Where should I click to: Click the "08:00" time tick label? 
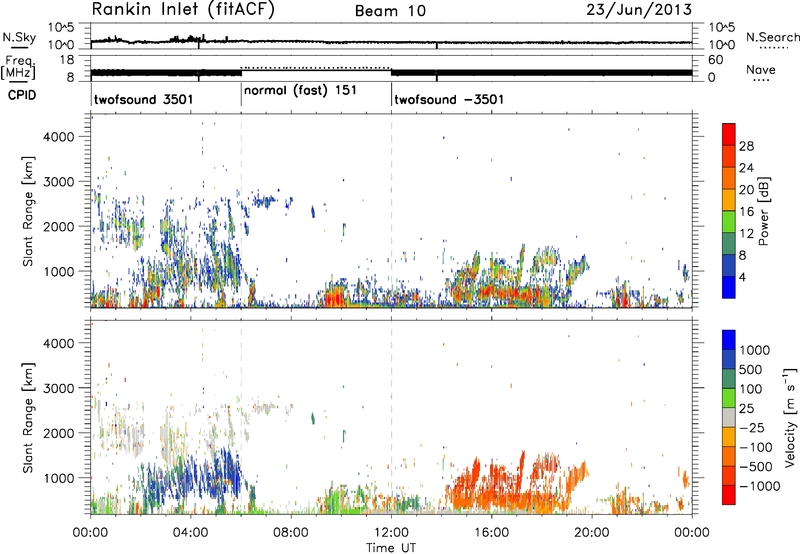(x=291, y=533)
